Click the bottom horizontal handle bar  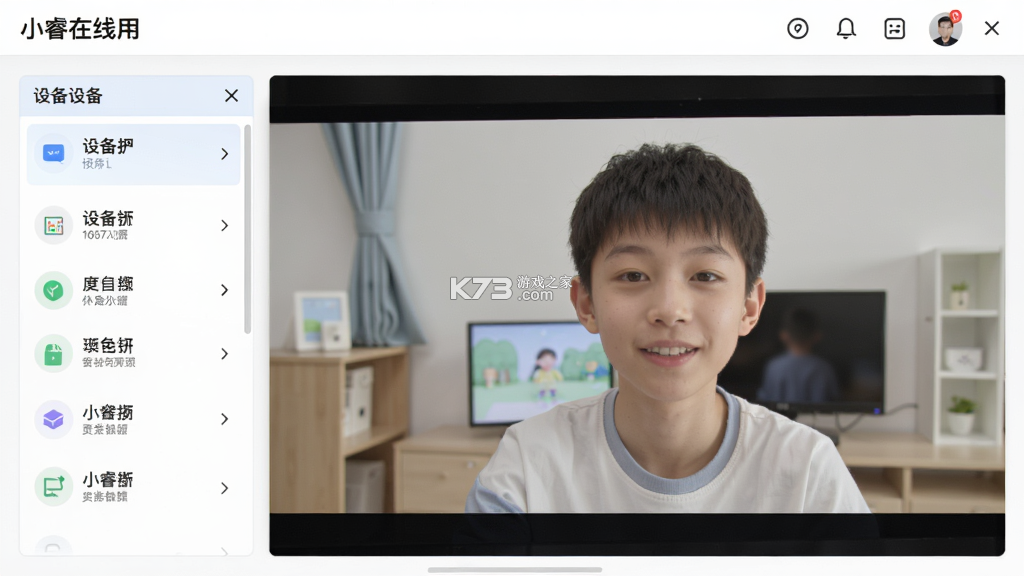[515, 570]
